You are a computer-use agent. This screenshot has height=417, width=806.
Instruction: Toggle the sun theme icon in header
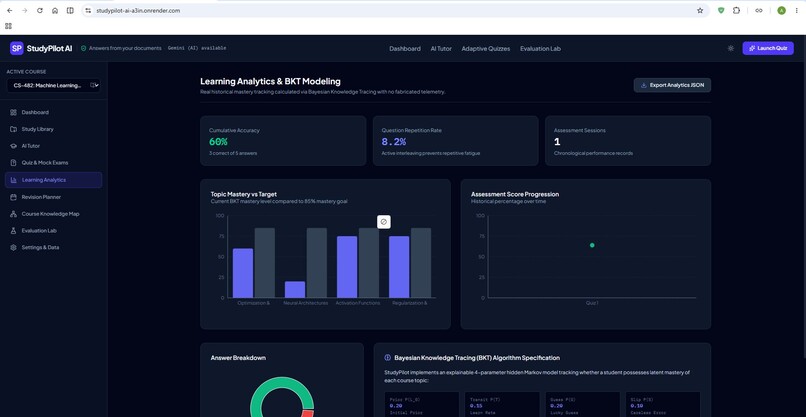pyautogui.click(x=730, y=48)
